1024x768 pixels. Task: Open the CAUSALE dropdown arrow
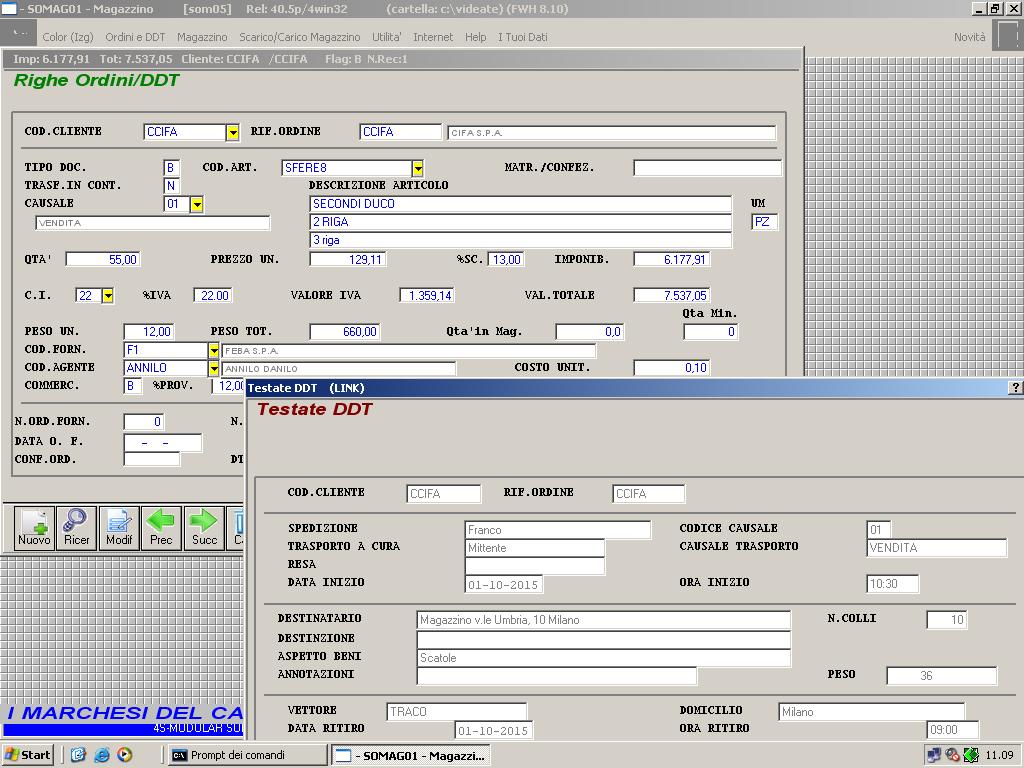pyautogui.click(x=197, y=204)
